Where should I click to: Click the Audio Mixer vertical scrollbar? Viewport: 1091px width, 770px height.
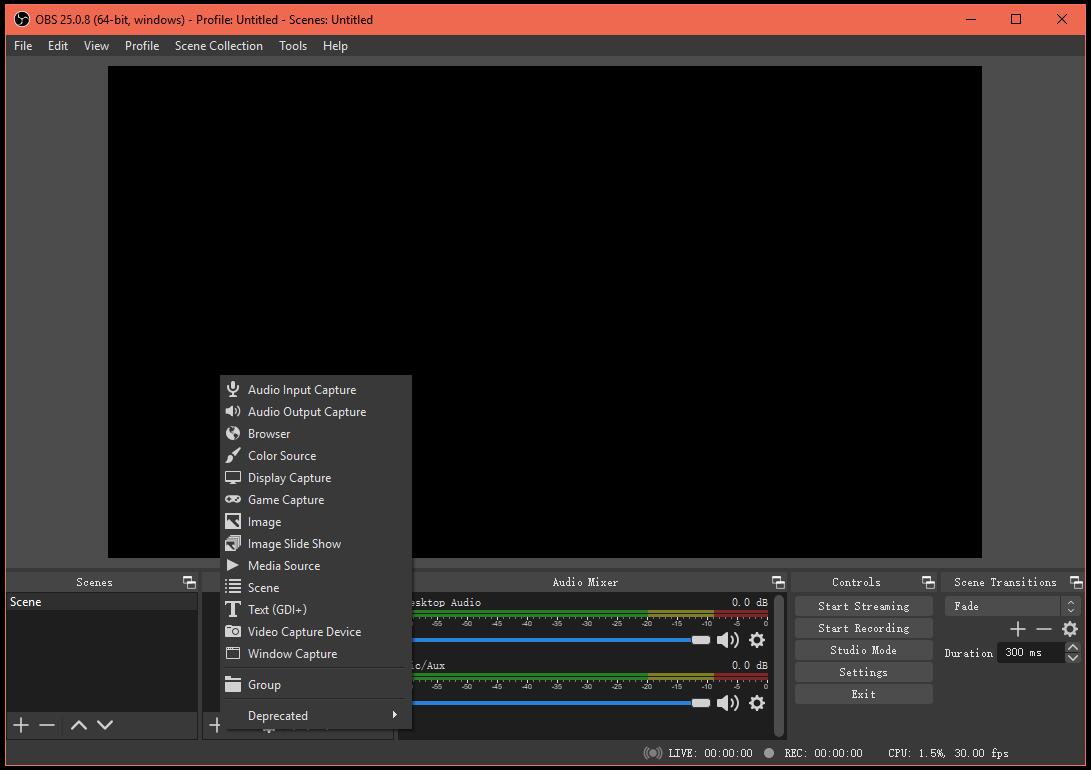[779, 665]
